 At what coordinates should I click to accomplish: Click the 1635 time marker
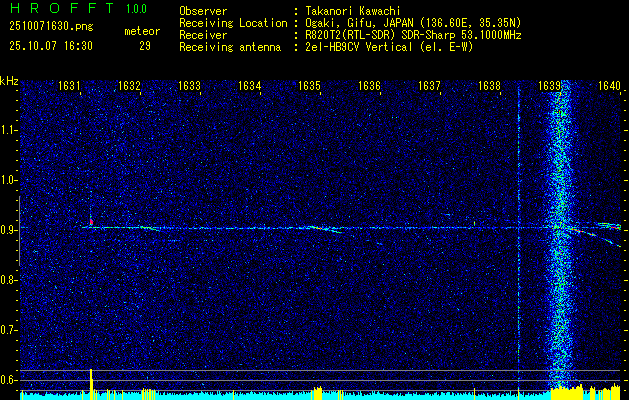(x=309, y=86)
